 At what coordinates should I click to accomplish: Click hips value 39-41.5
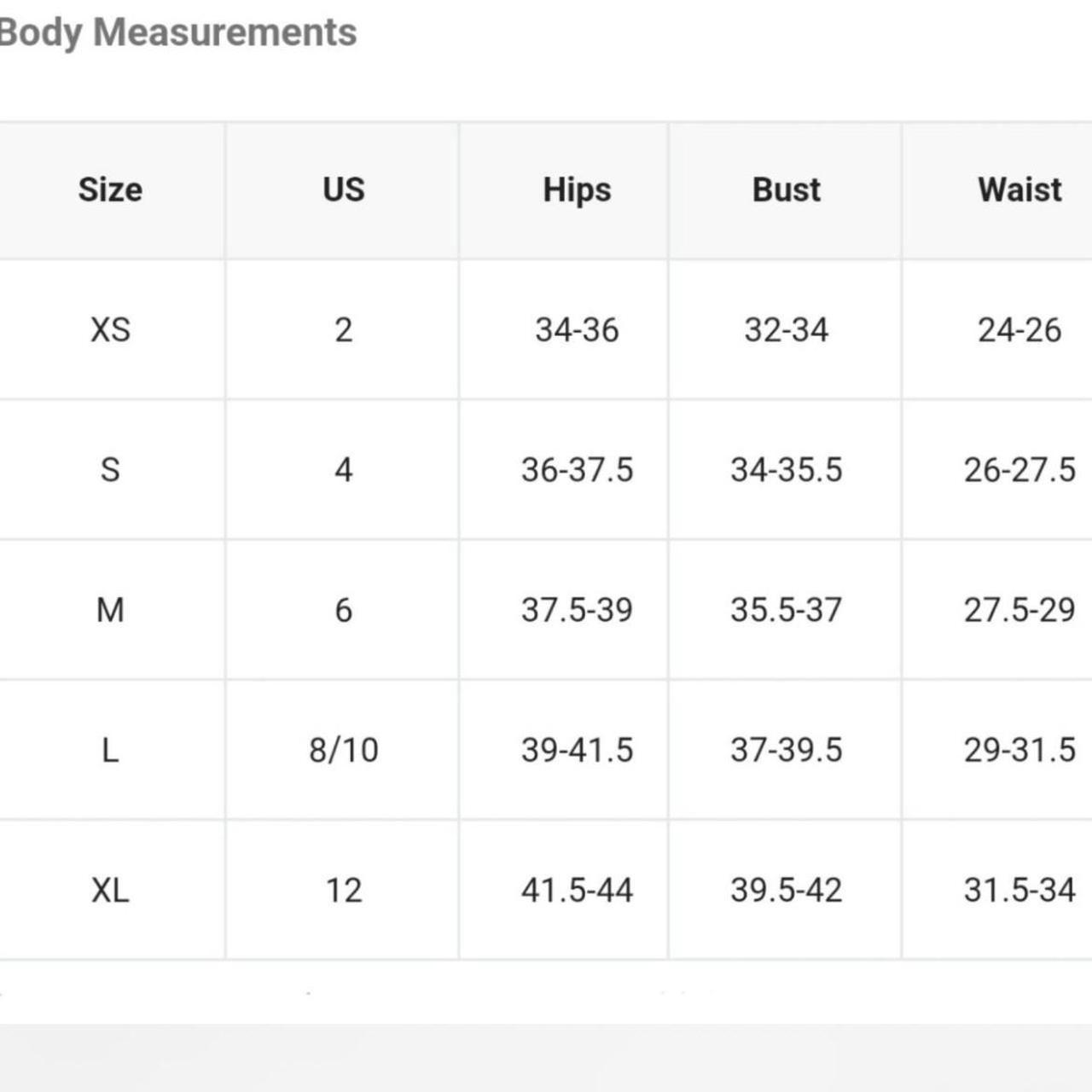tap(577, 750)
